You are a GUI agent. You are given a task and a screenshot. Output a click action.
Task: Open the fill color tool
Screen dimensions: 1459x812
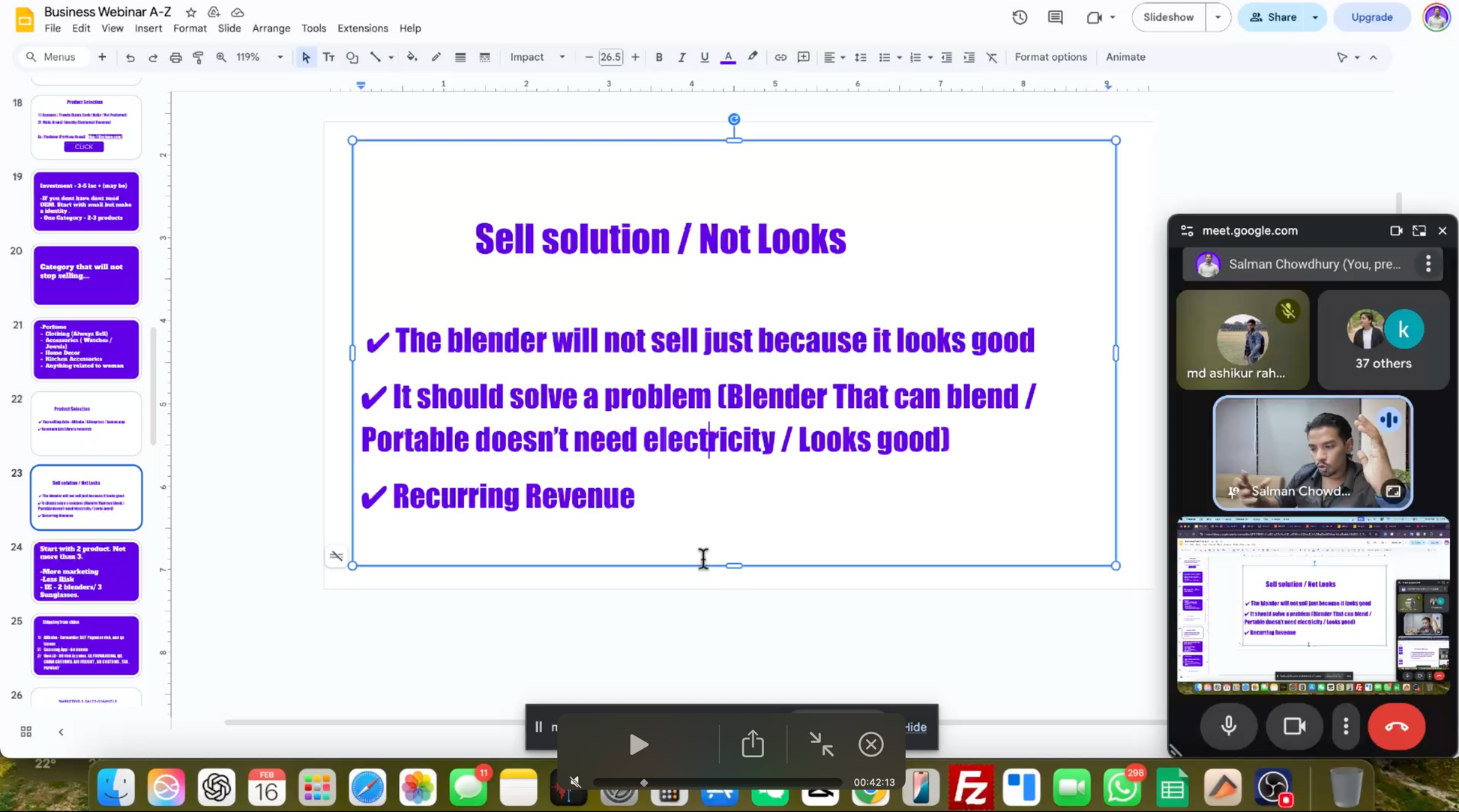point(412,57)
